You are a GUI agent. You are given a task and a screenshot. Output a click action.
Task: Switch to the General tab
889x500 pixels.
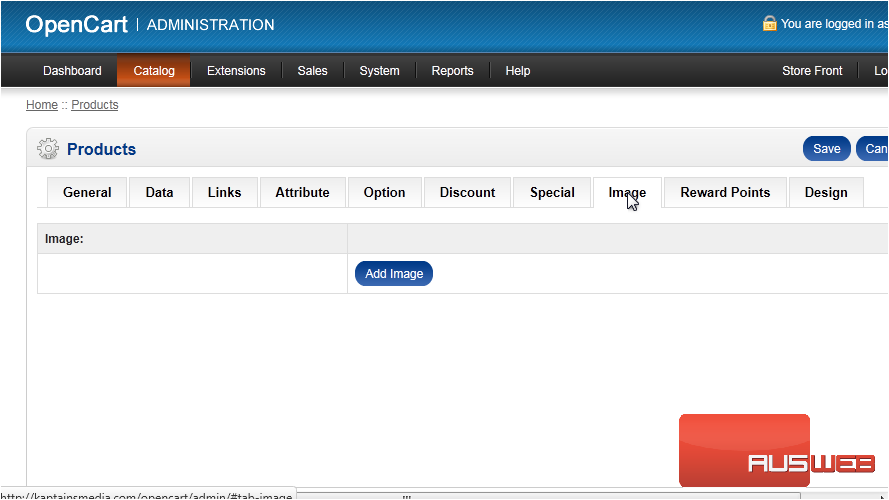[x=87, y=193]
